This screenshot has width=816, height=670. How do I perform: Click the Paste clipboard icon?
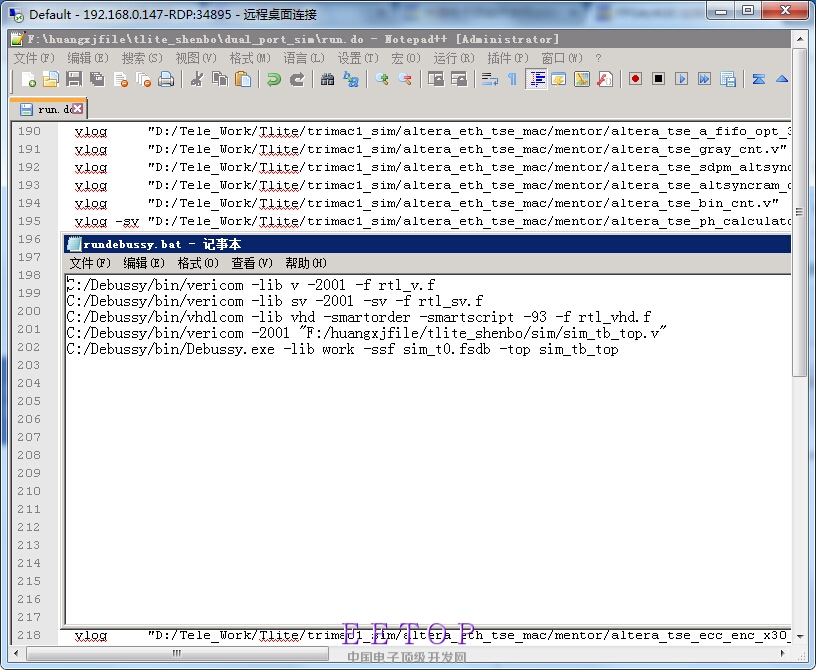pos(243,79)
